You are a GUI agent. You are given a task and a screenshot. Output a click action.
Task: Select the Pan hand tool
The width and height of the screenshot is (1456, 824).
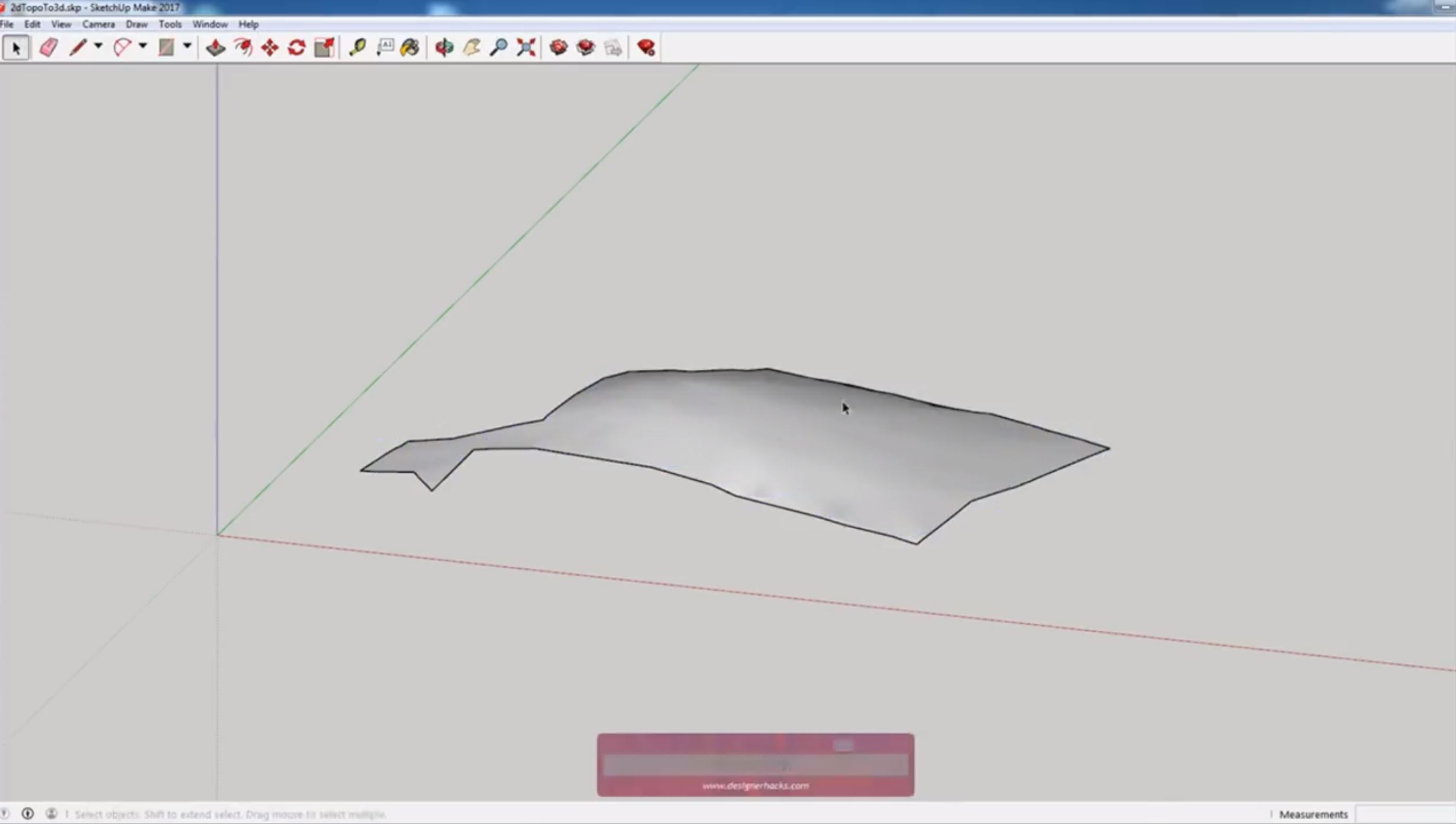[471, 48]
